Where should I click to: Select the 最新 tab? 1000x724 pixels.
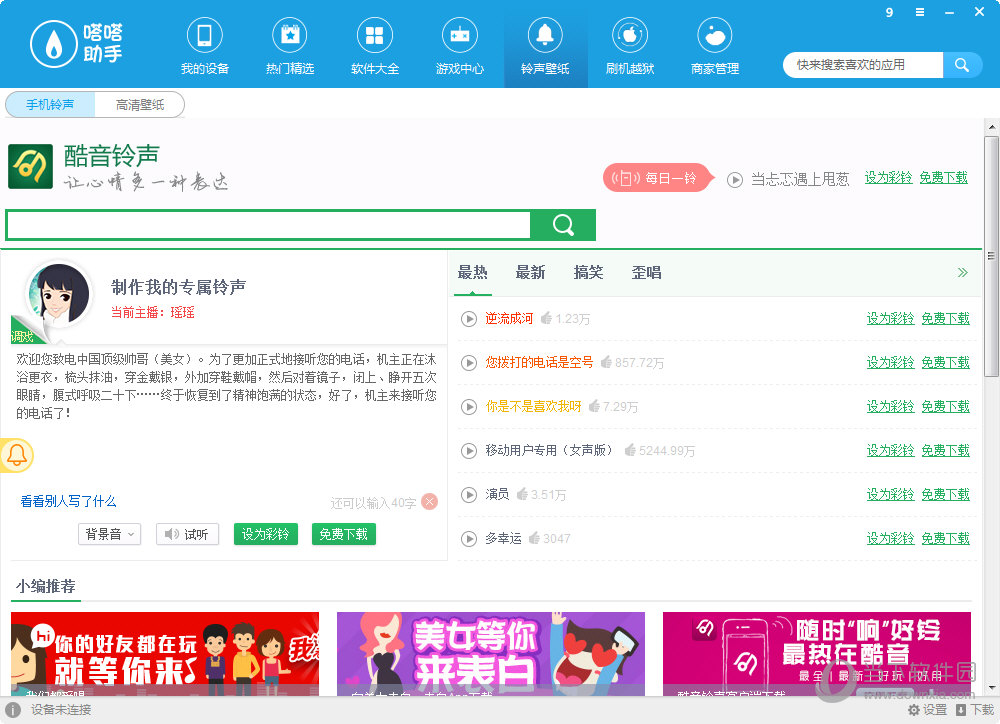[531, 272]
